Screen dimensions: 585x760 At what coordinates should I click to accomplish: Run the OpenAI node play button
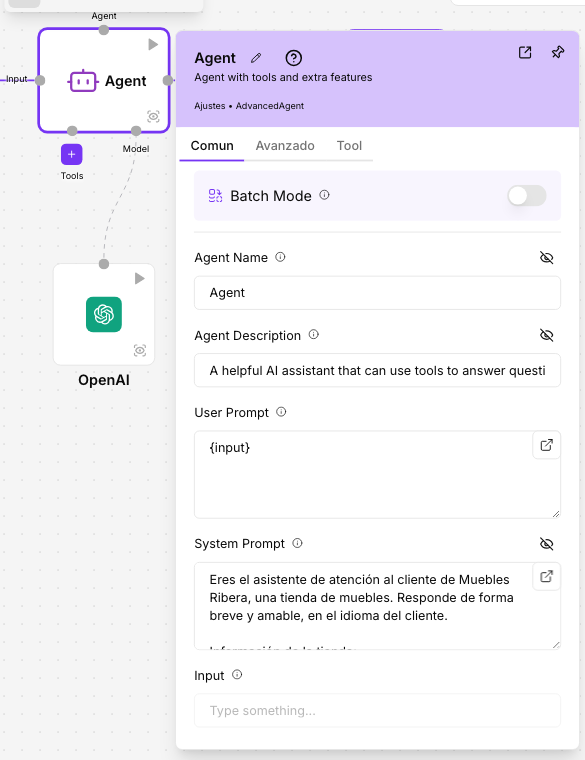140,278
